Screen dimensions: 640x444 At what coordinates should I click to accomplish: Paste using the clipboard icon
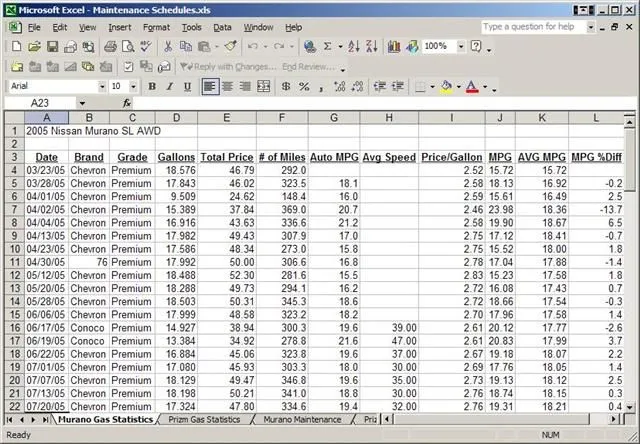tap(204, 47)
